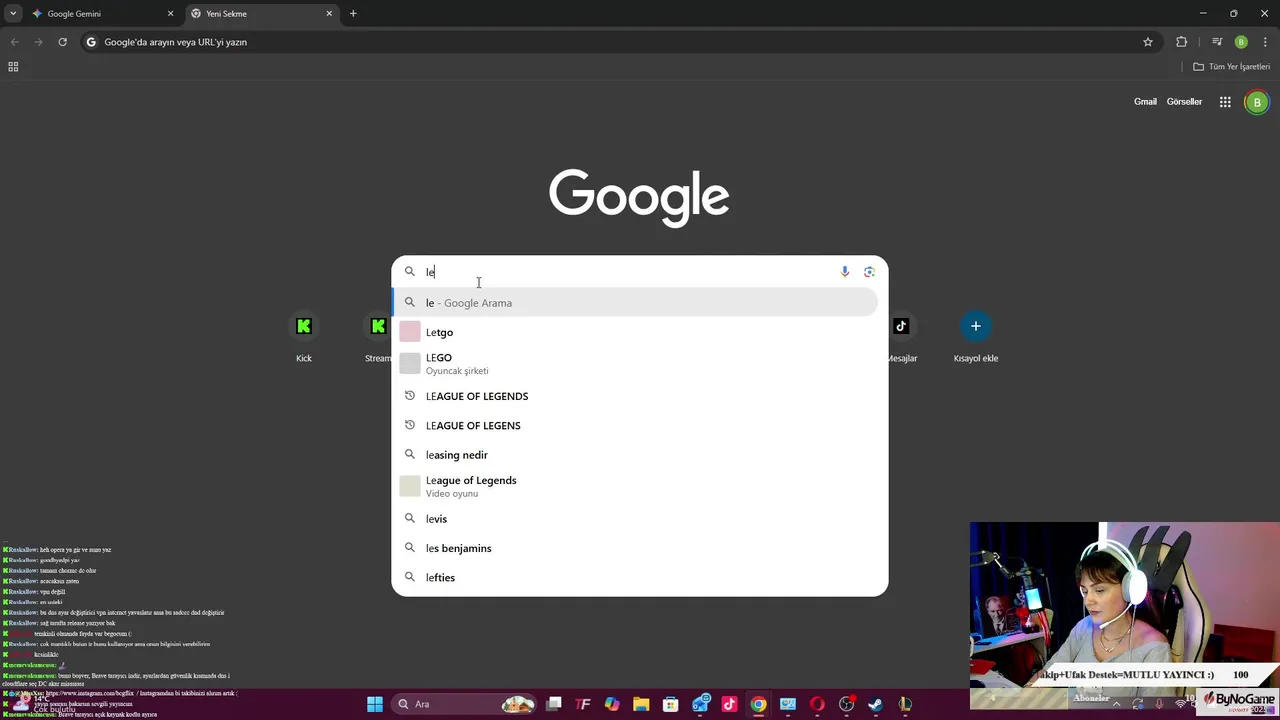Open File Explorer from the taskbar
Viewport: 1280px width, 720px height.
(641, 704)
